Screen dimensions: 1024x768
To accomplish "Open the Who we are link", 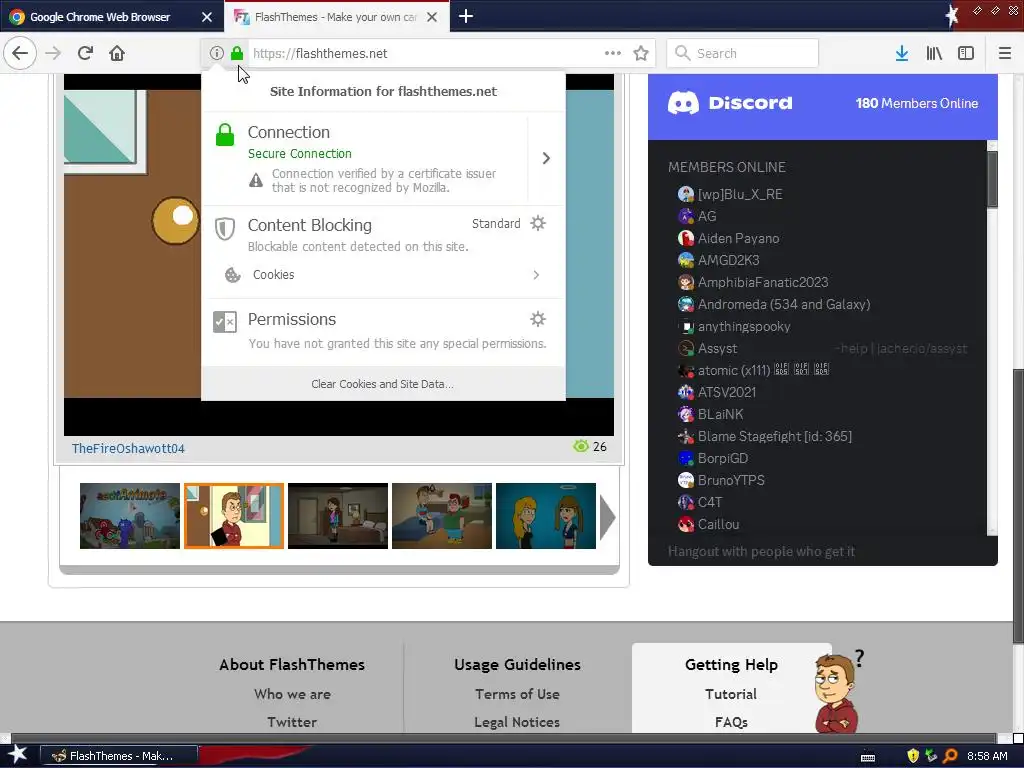I will click(x=292, y=694).
